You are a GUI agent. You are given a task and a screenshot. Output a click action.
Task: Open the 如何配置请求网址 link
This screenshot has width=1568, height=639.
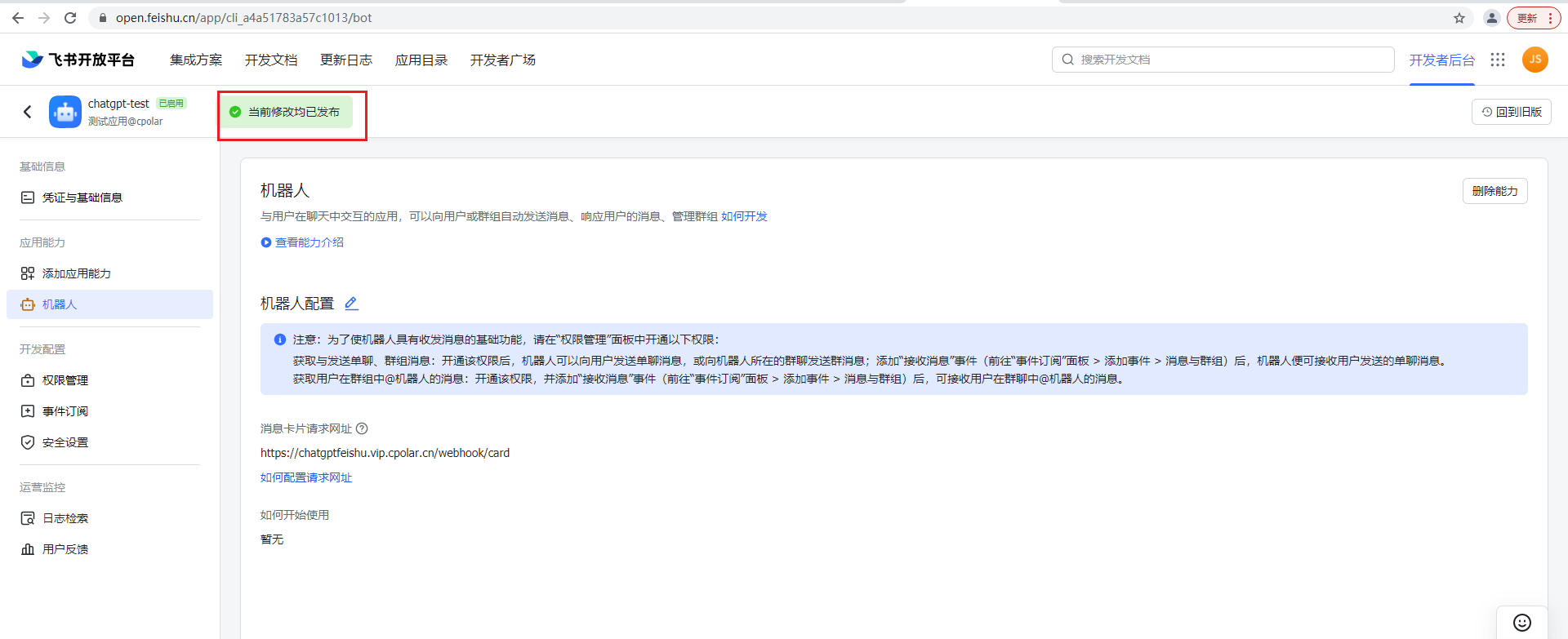click(306, 477)
